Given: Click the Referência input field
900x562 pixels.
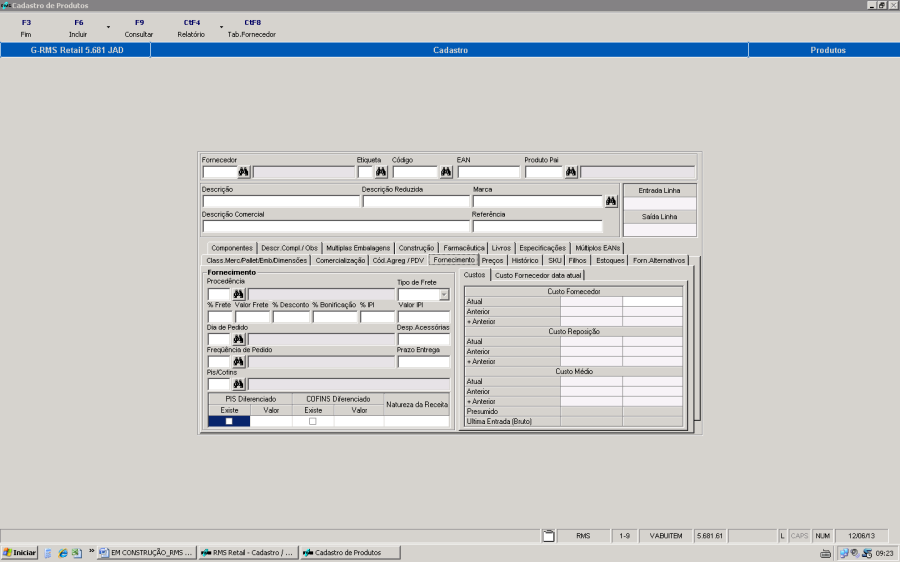Looking at the screenshot, I should click(x=537, y=226).
